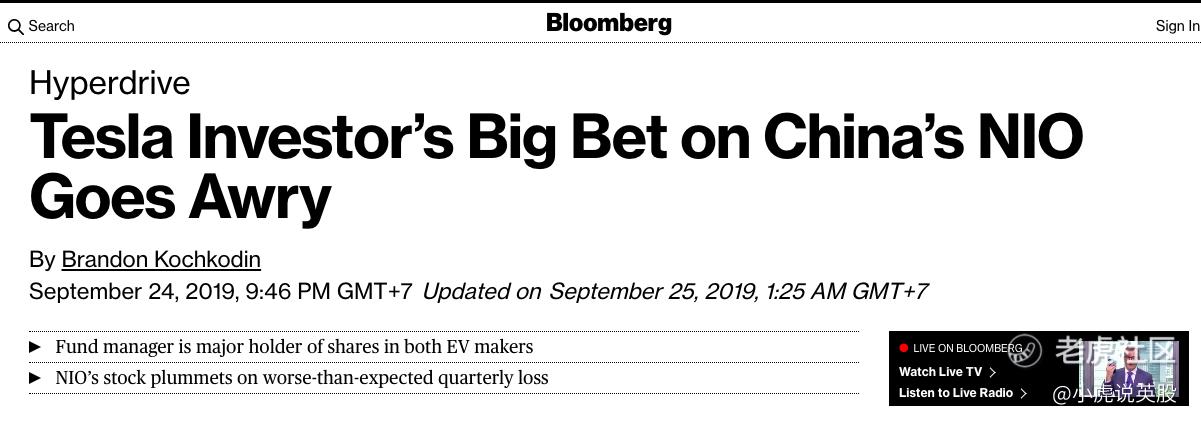The width and height of the screenshot is (1201, 422).
Task: Click the first bullet triangle marker
Action: click(35, 347)
